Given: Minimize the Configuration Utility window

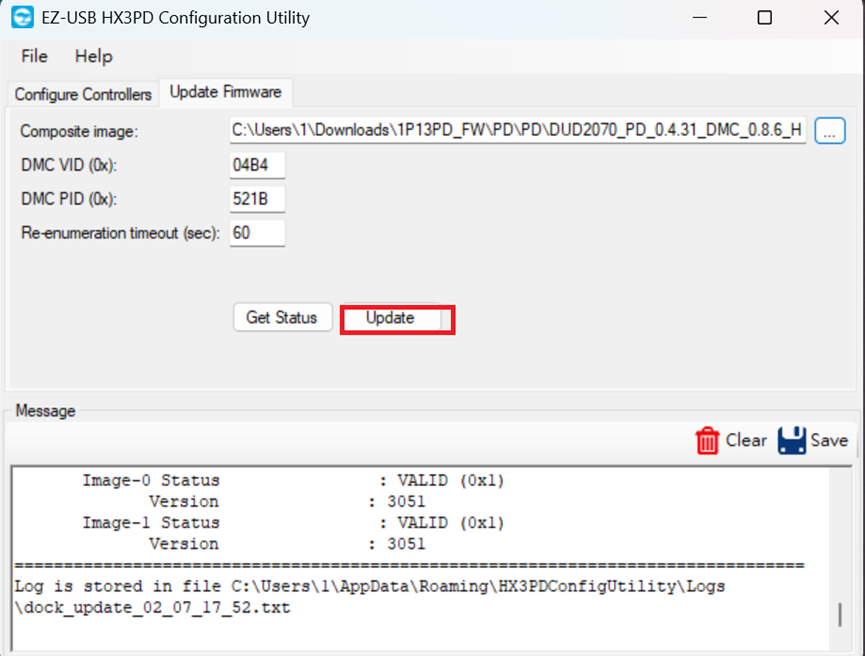Looking at the screenshot, I should (x=700, y=18).
